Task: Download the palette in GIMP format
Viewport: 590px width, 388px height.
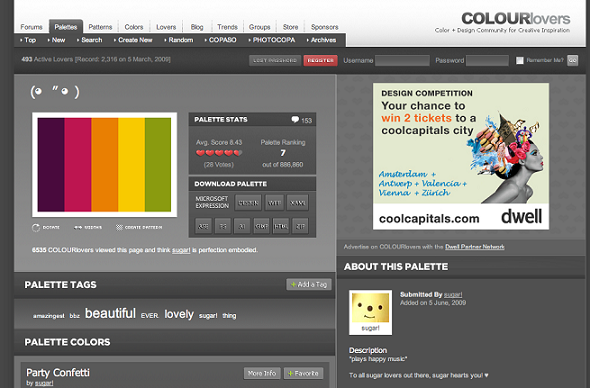Action: point(262,226)
